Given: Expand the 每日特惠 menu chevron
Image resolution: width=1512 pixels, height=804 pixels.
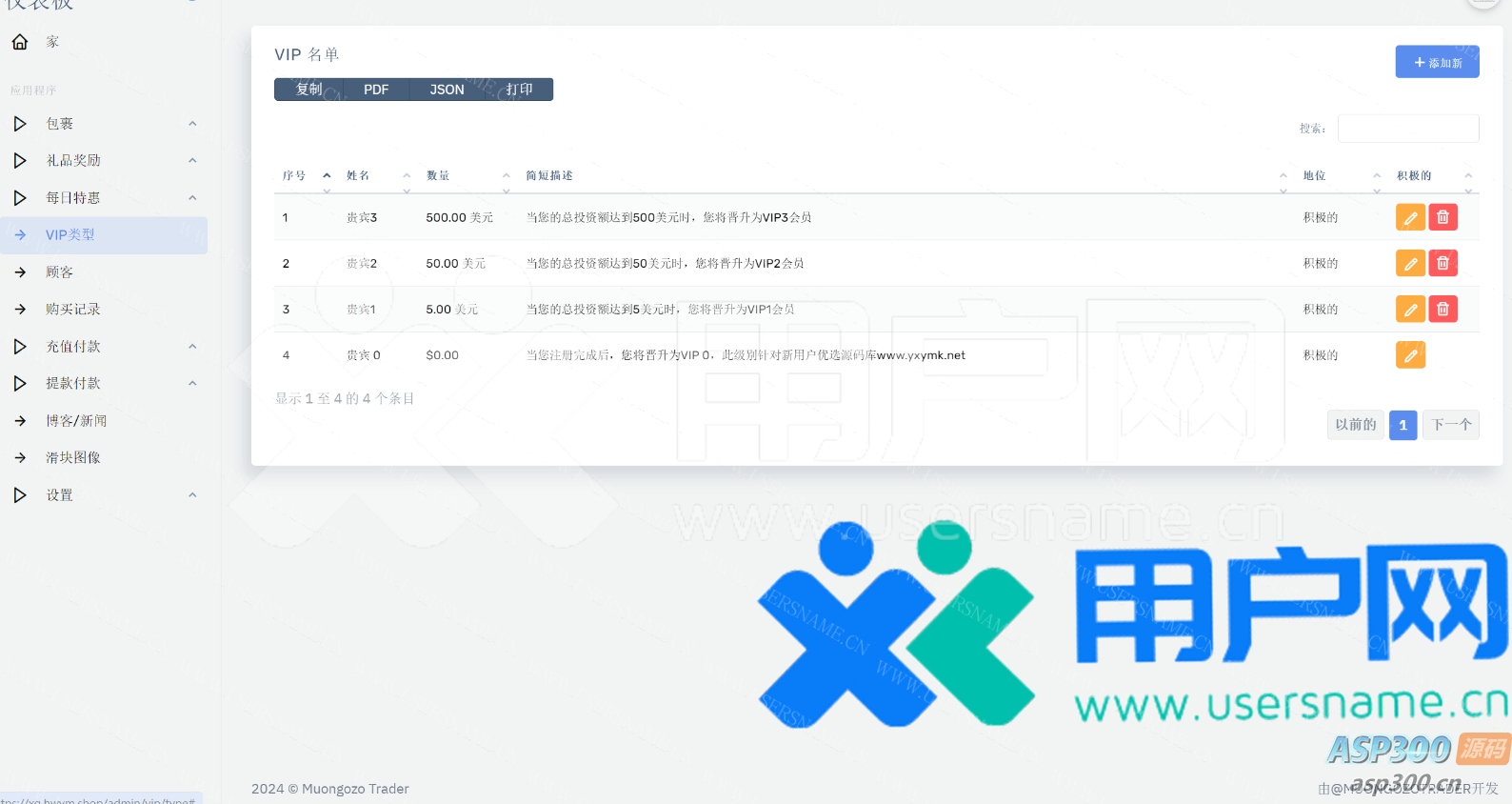Looking at the screenshot, I should click(x=192, y=198).
